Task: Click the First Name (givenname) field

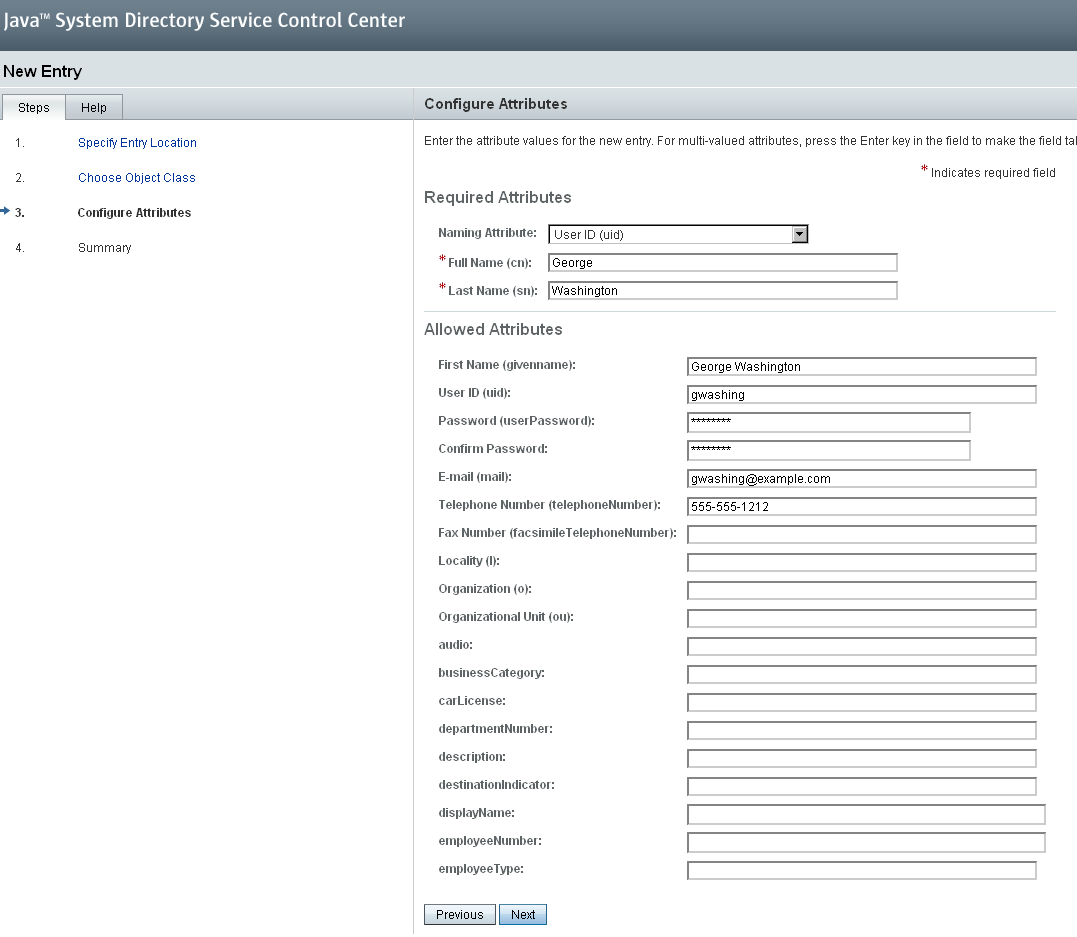Action: point(861,367)
